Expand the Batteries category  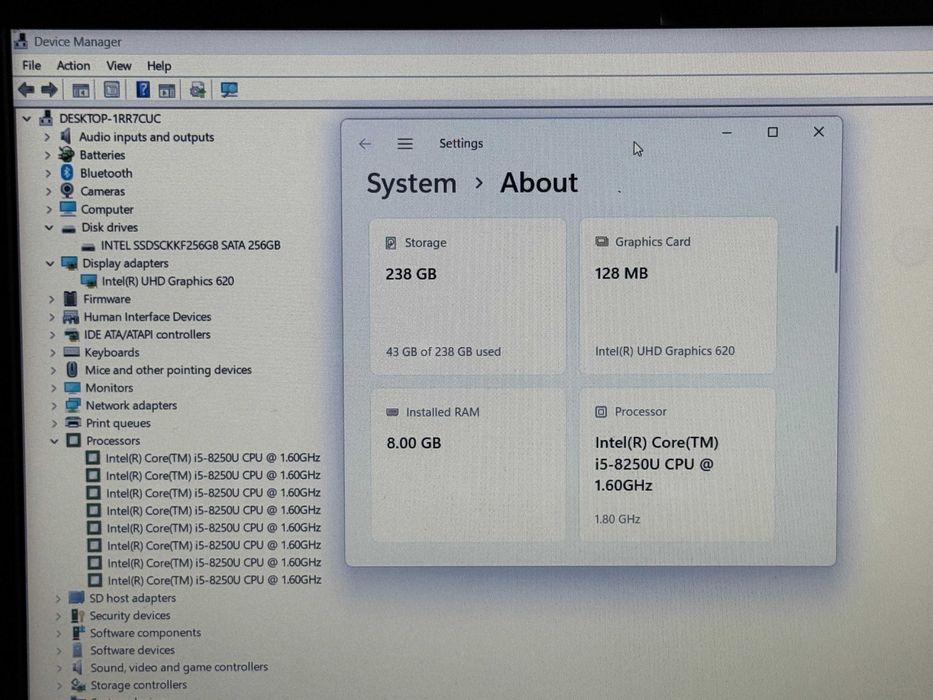click(x=48, y=155)
